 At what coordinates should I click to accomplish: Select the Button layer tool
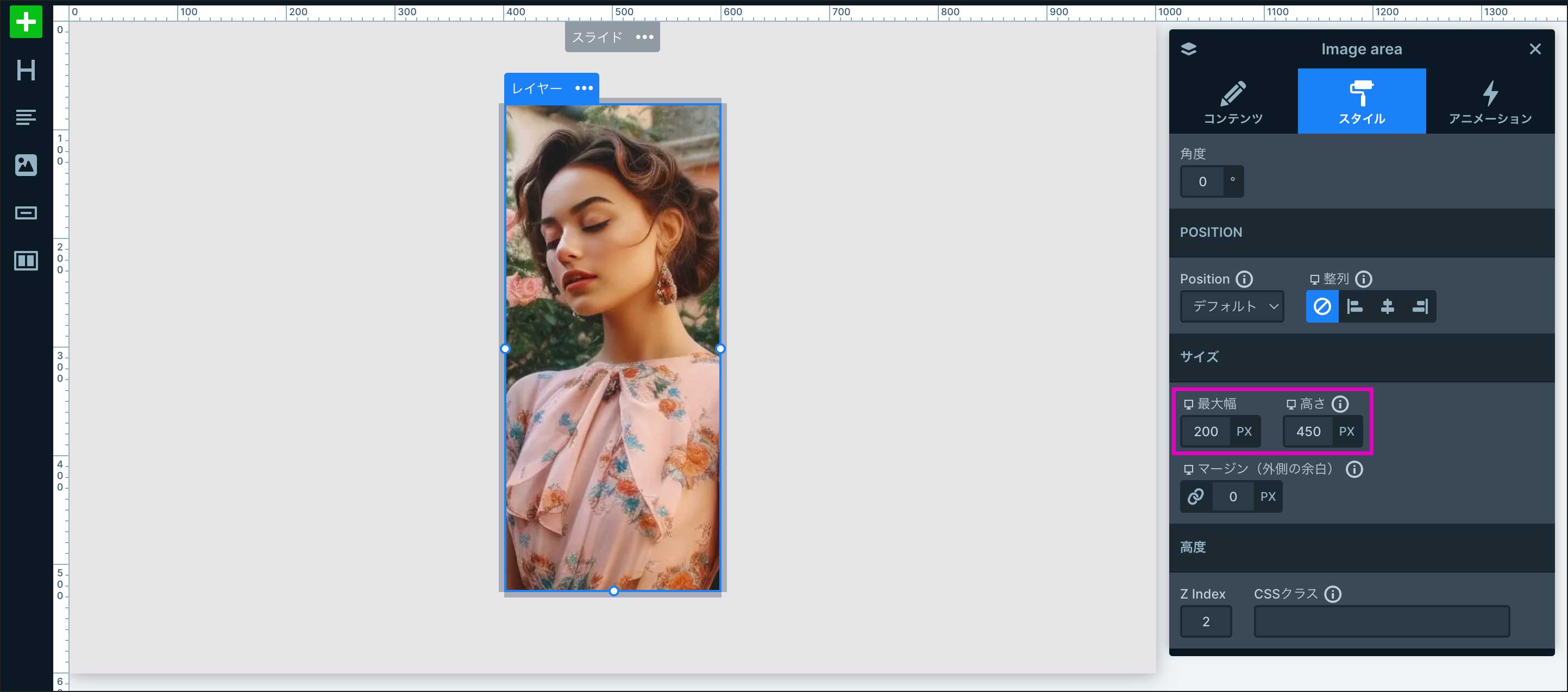pos(26,213)
